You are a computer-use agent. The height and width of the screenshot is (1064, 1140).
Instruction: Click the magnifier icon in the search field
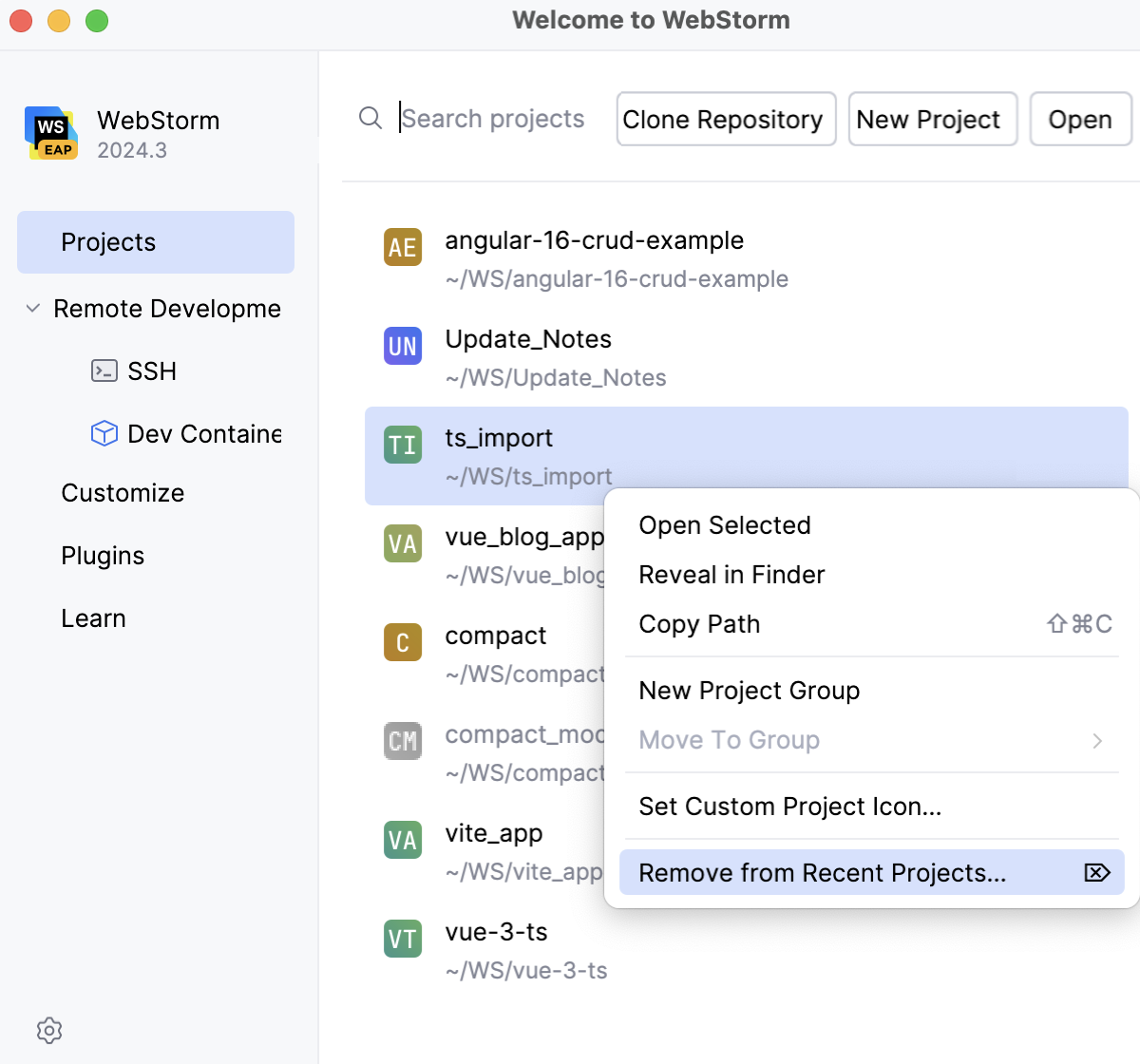(x=370, y=118)
